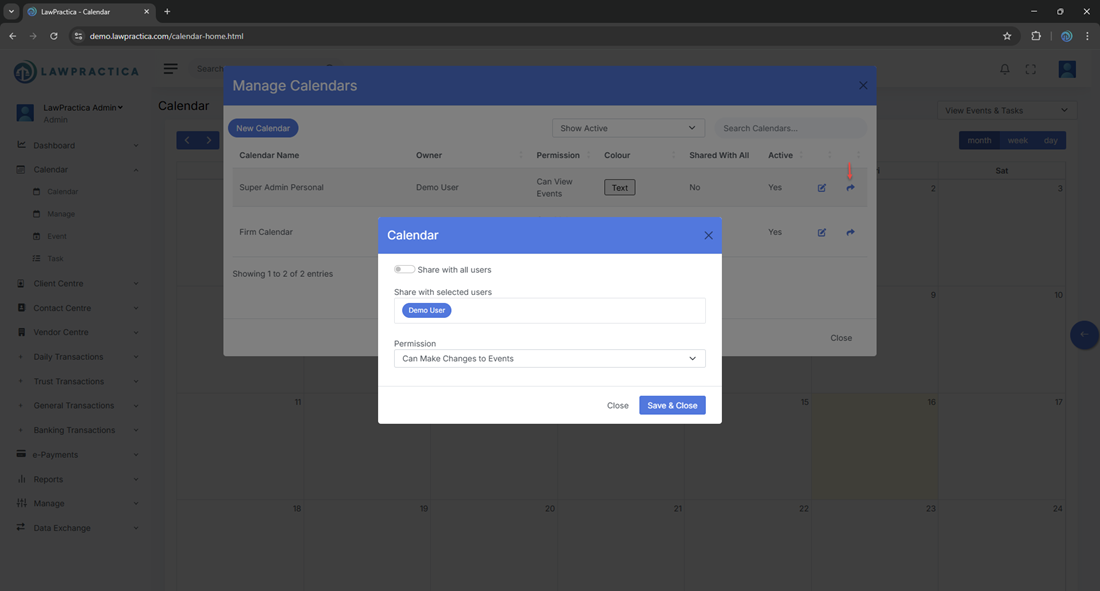Click the Text colour swatch

point(619,187)
